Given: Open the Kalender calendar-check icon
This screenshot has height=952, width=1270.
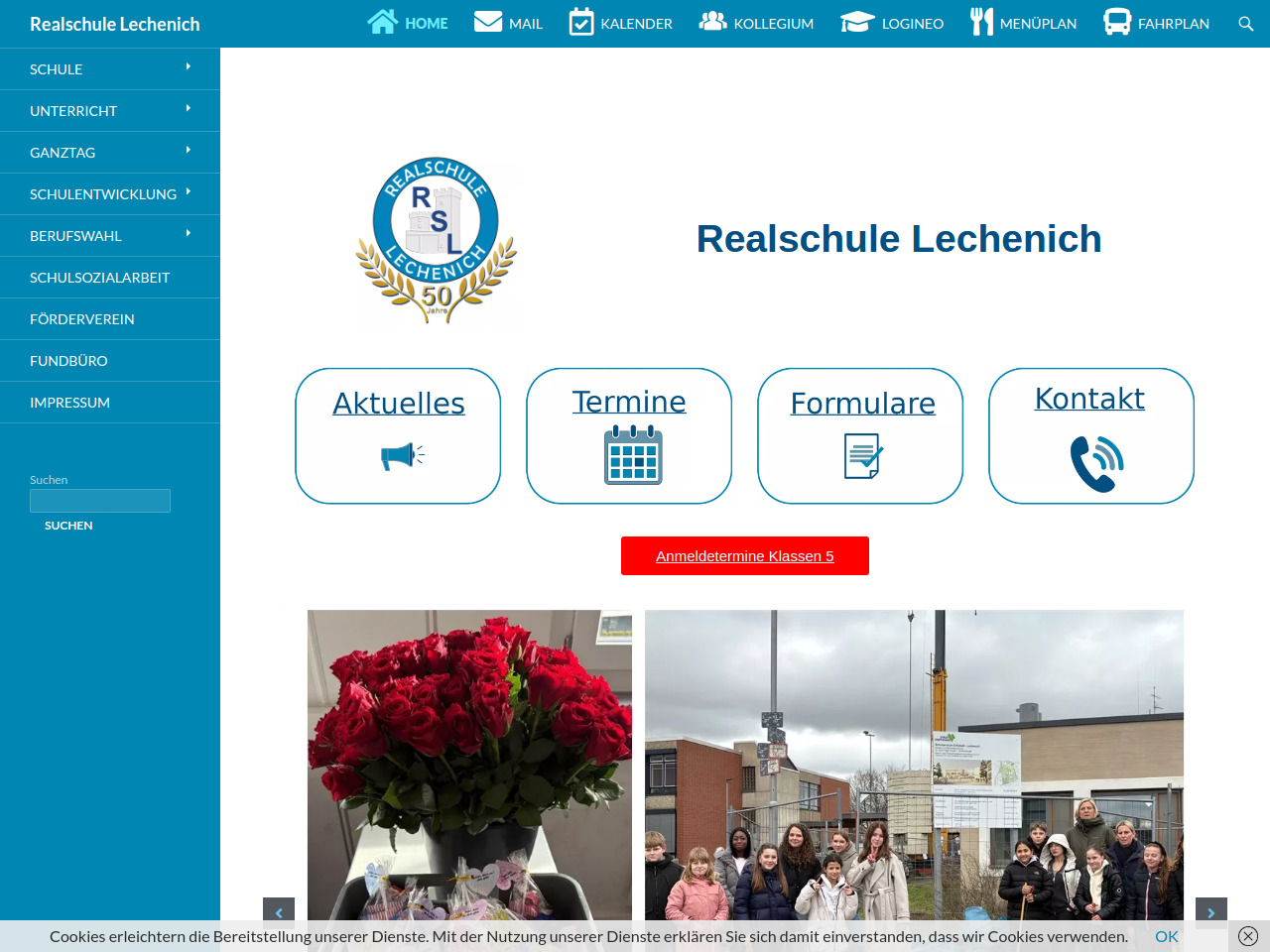Looking at the screenshot, I should [581, 22].
